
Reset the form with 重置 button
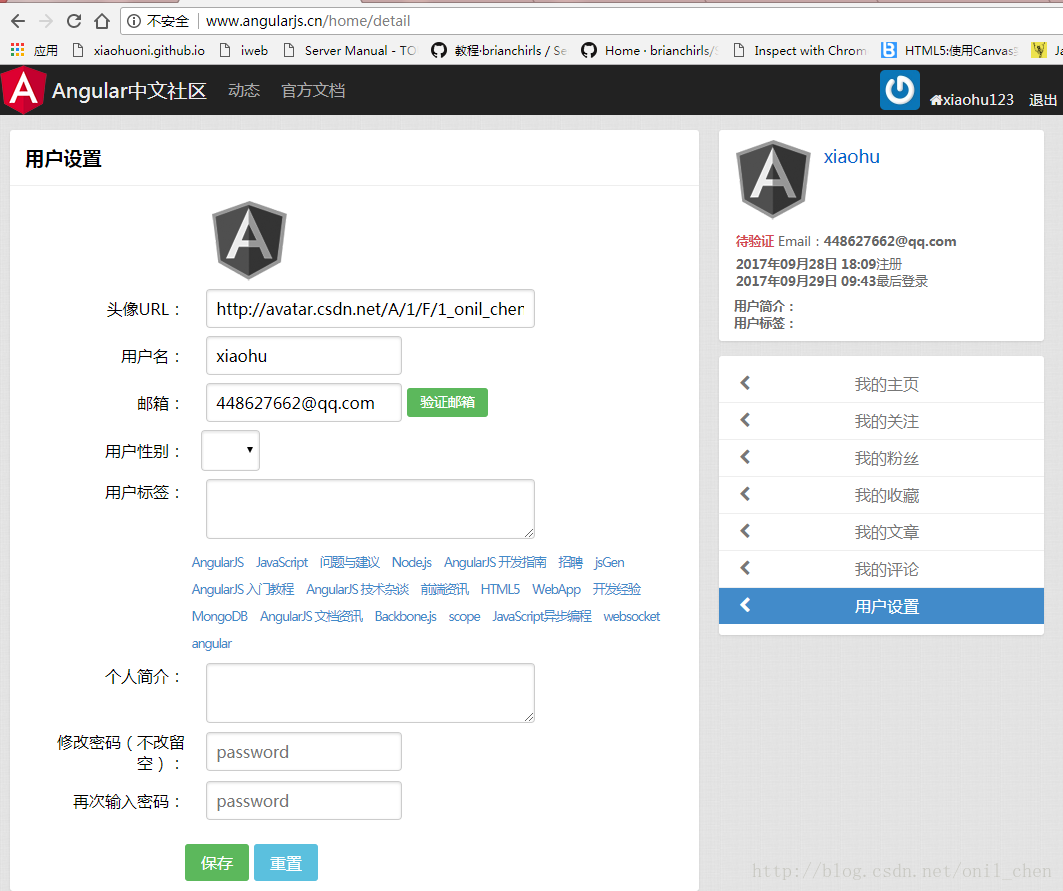click(x=286, y=863)
